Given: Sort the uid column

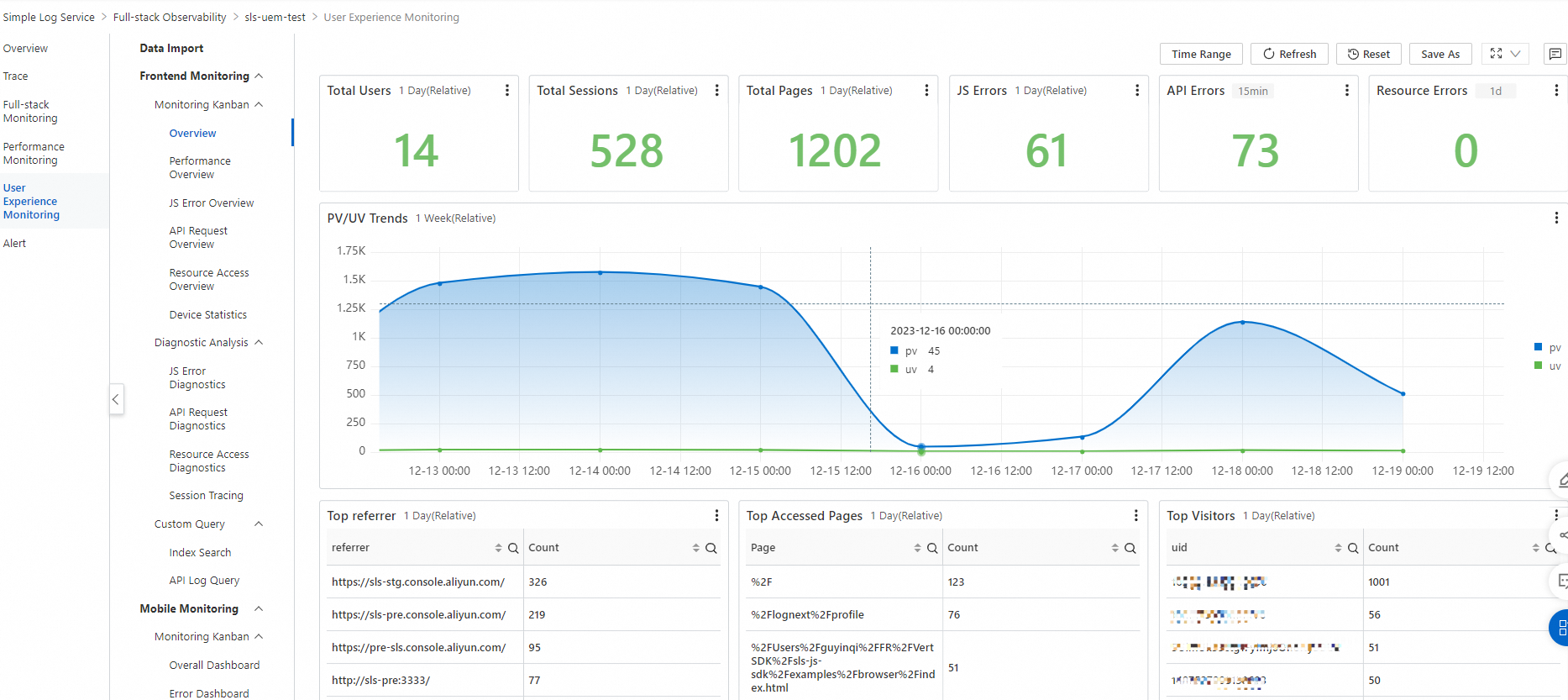Looking at the screenshot, I should coord(1338,548).
